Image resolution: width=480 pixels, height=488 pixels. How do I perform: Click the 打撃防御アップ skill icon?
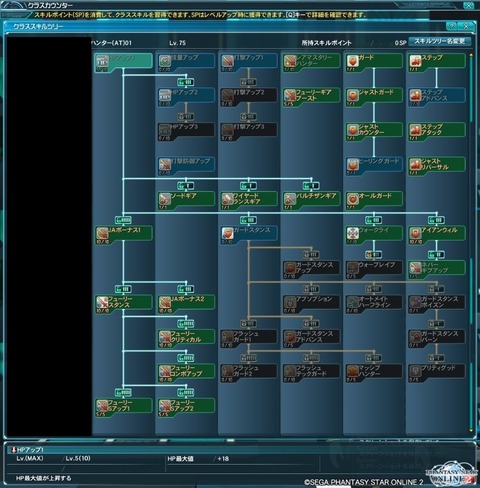coord(165,165)
